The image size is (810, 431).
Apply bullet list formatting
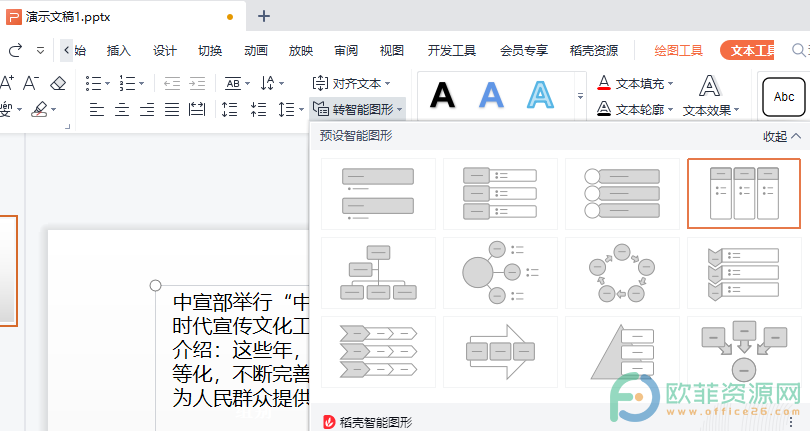click(94, 83)
